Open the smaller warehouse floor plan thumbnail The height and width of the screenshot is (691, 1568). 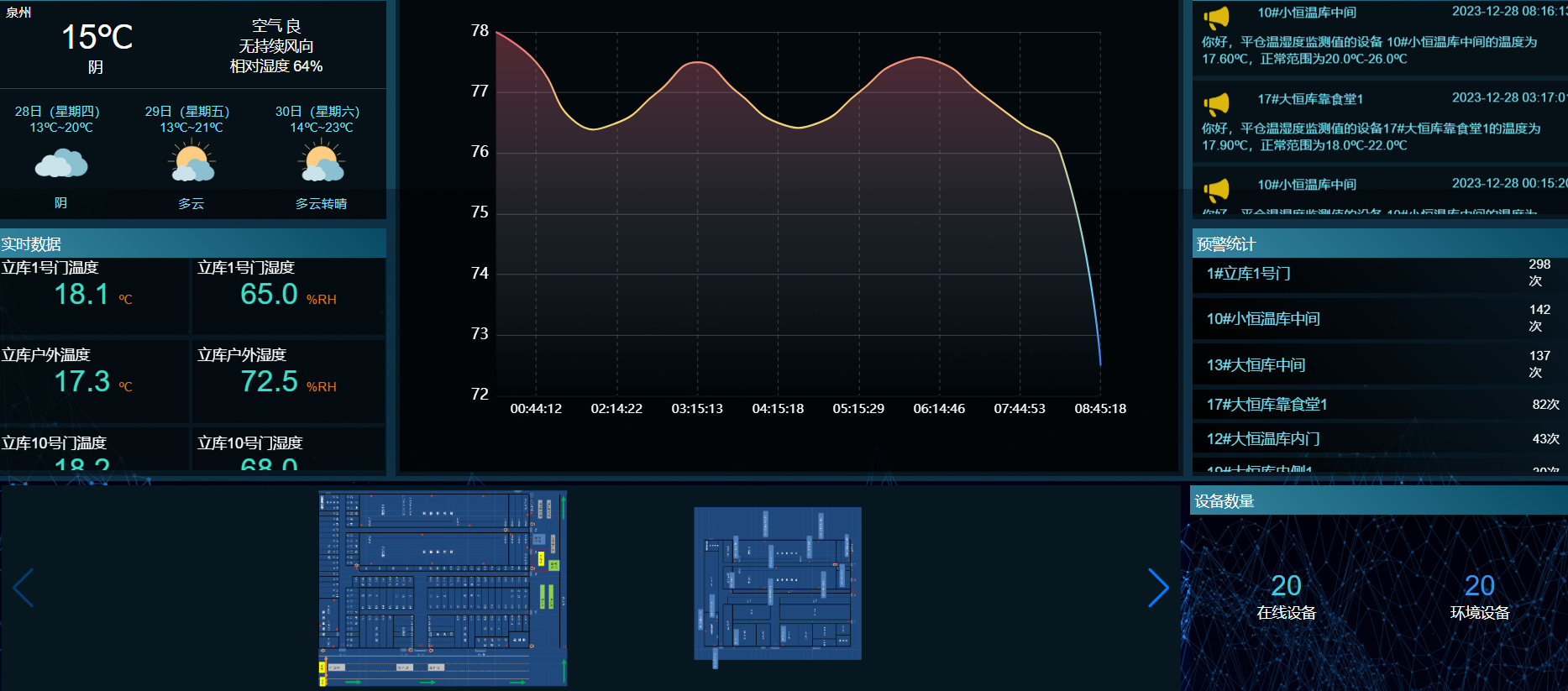click(778, 584)
